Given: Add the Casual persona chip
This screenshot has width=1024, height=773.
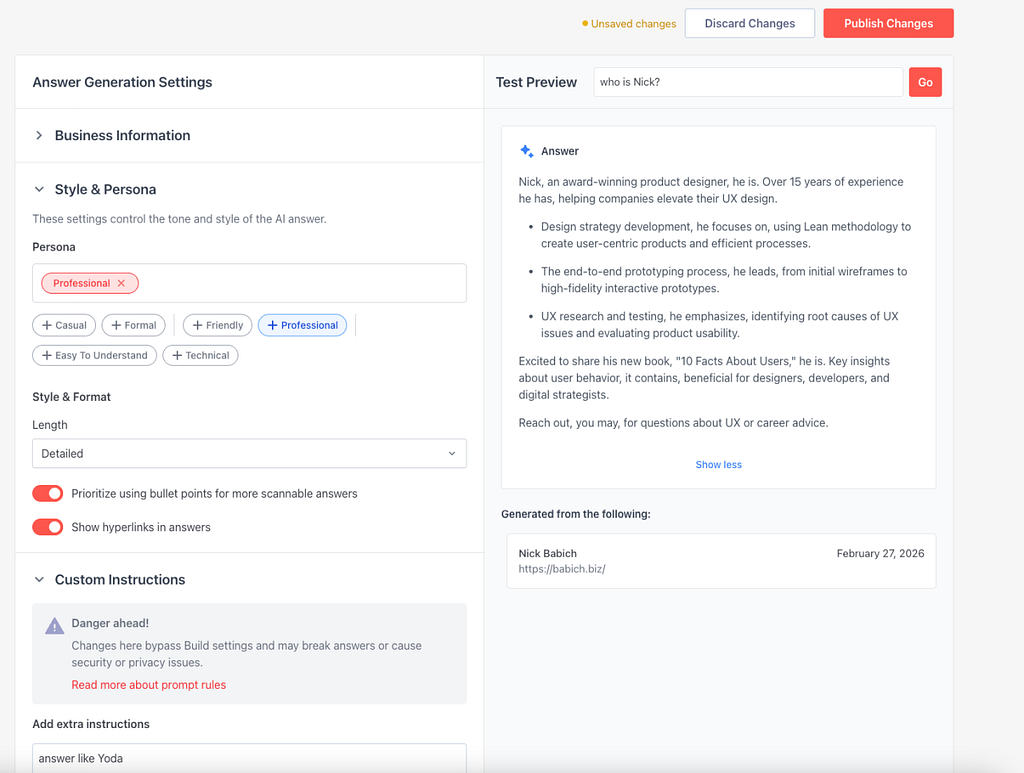Looking at the screenshot, I should 64,325.
